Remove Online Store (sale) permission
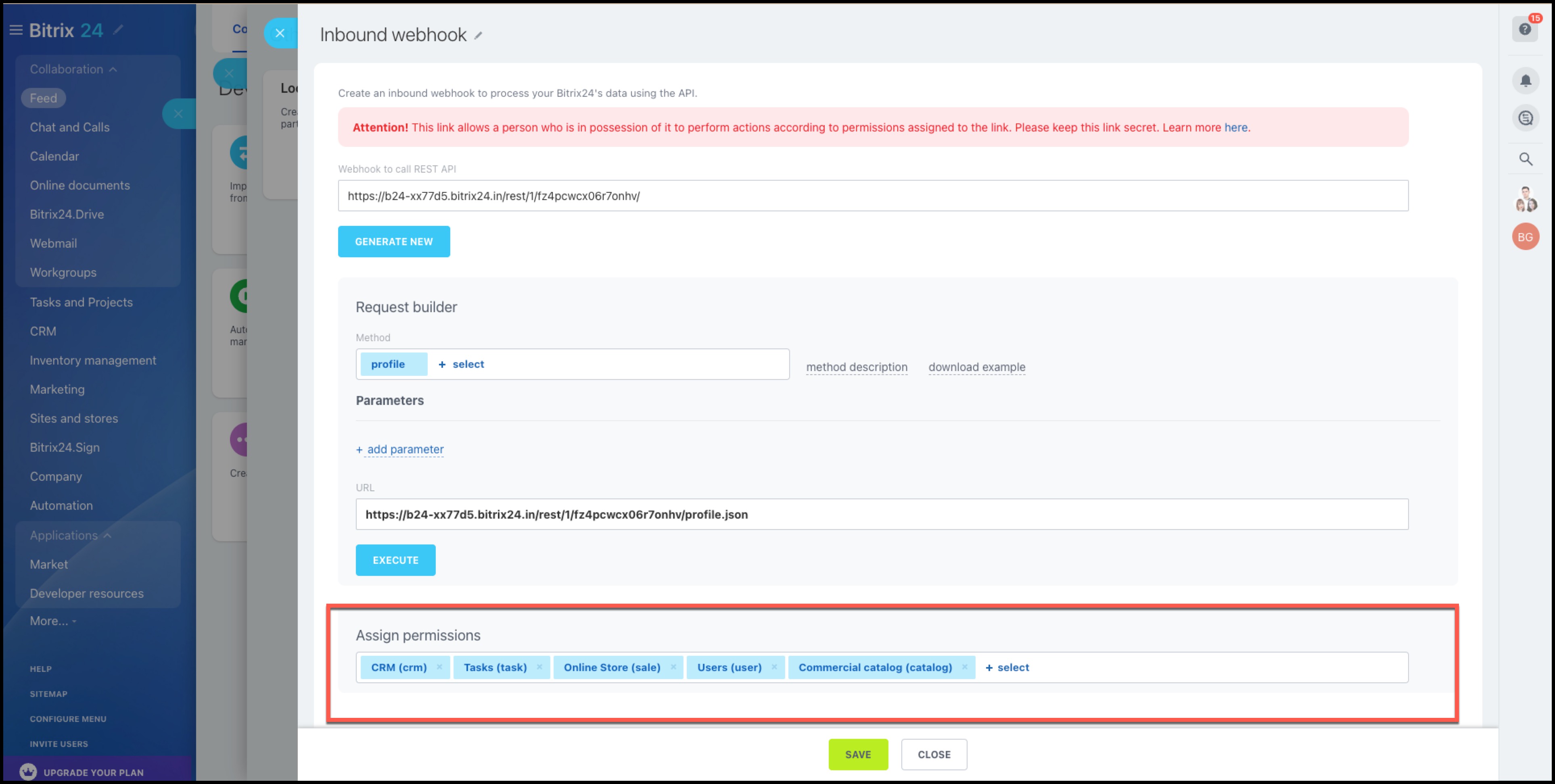 673,667
